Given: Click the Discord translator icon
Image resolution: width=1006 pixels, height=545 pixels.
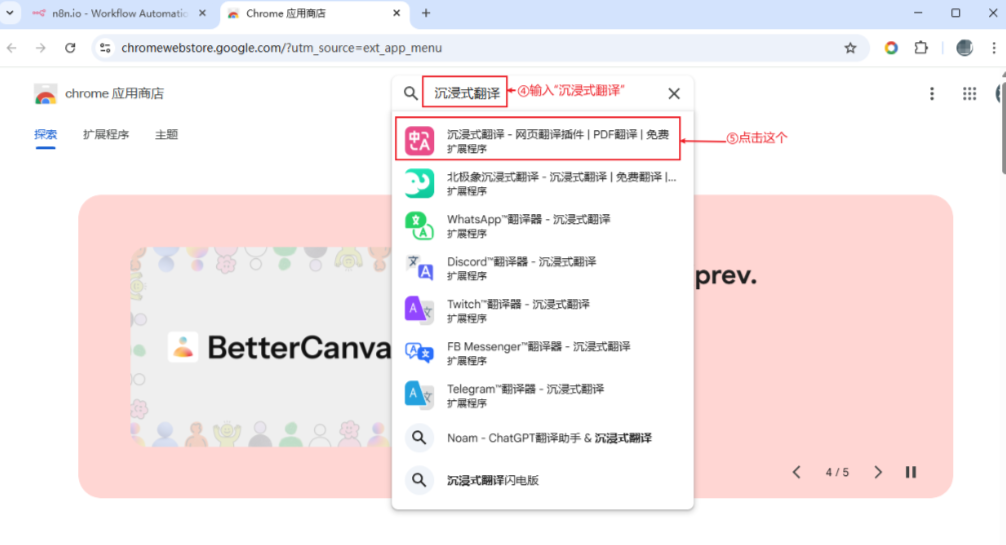Looking at the screenshot, I should point(419,268).
